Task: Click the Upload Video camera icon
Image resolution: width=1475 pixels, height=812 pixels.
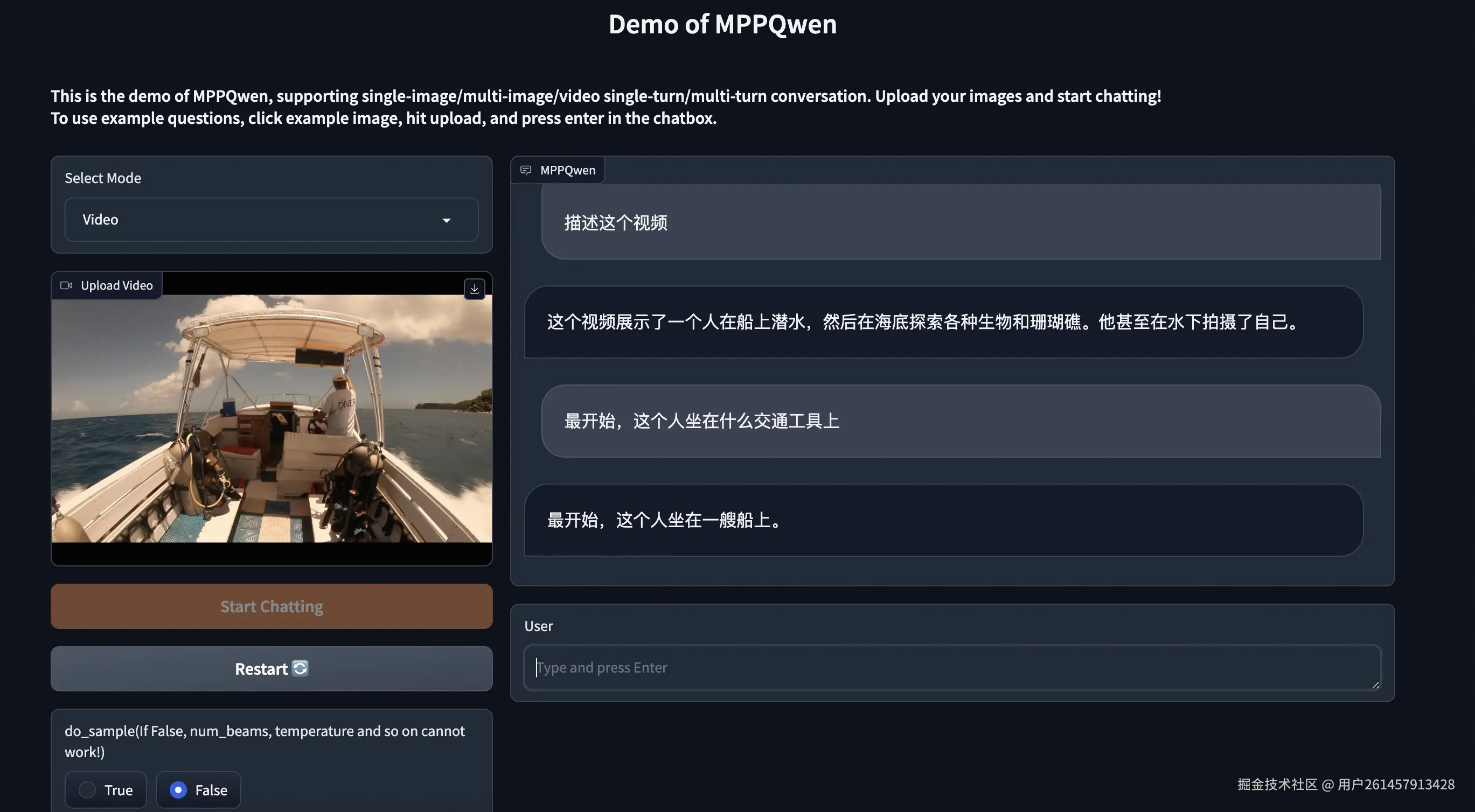Action: 66,285
